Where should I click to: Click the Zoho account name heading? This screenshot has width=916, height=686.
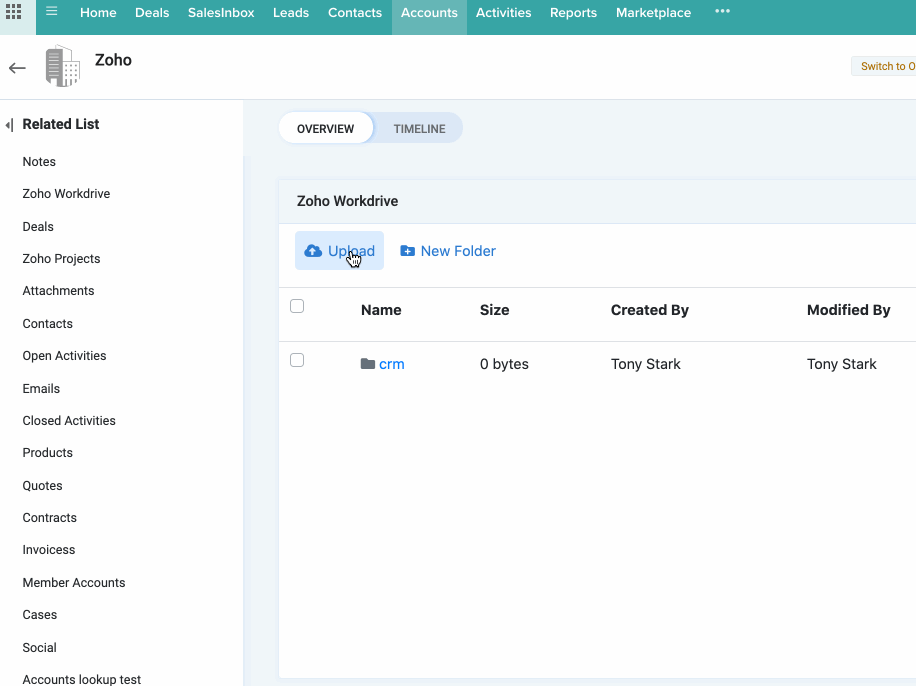[x=113, y=60]
